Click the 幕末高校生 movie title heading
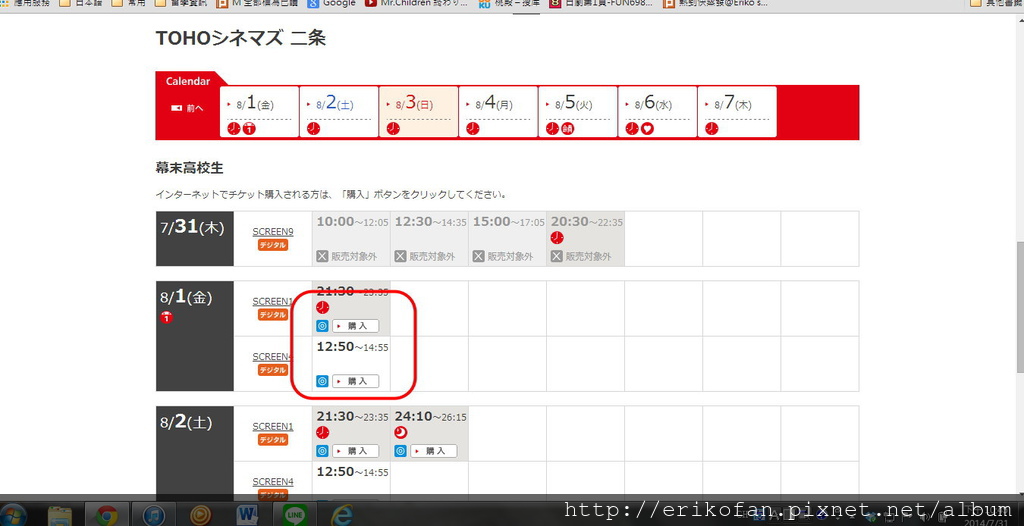1024x526 pixels. tap(189, 168)
